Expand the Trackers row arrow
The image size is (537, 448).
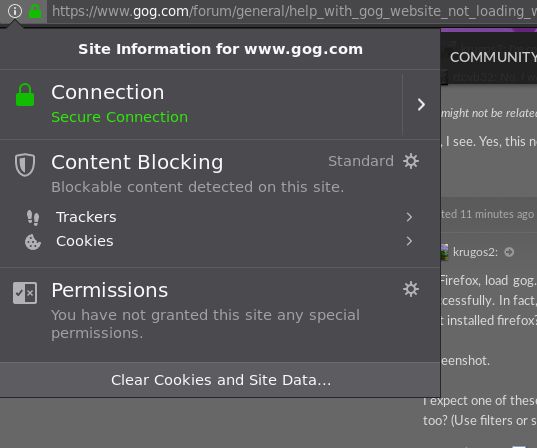[409, 217]
